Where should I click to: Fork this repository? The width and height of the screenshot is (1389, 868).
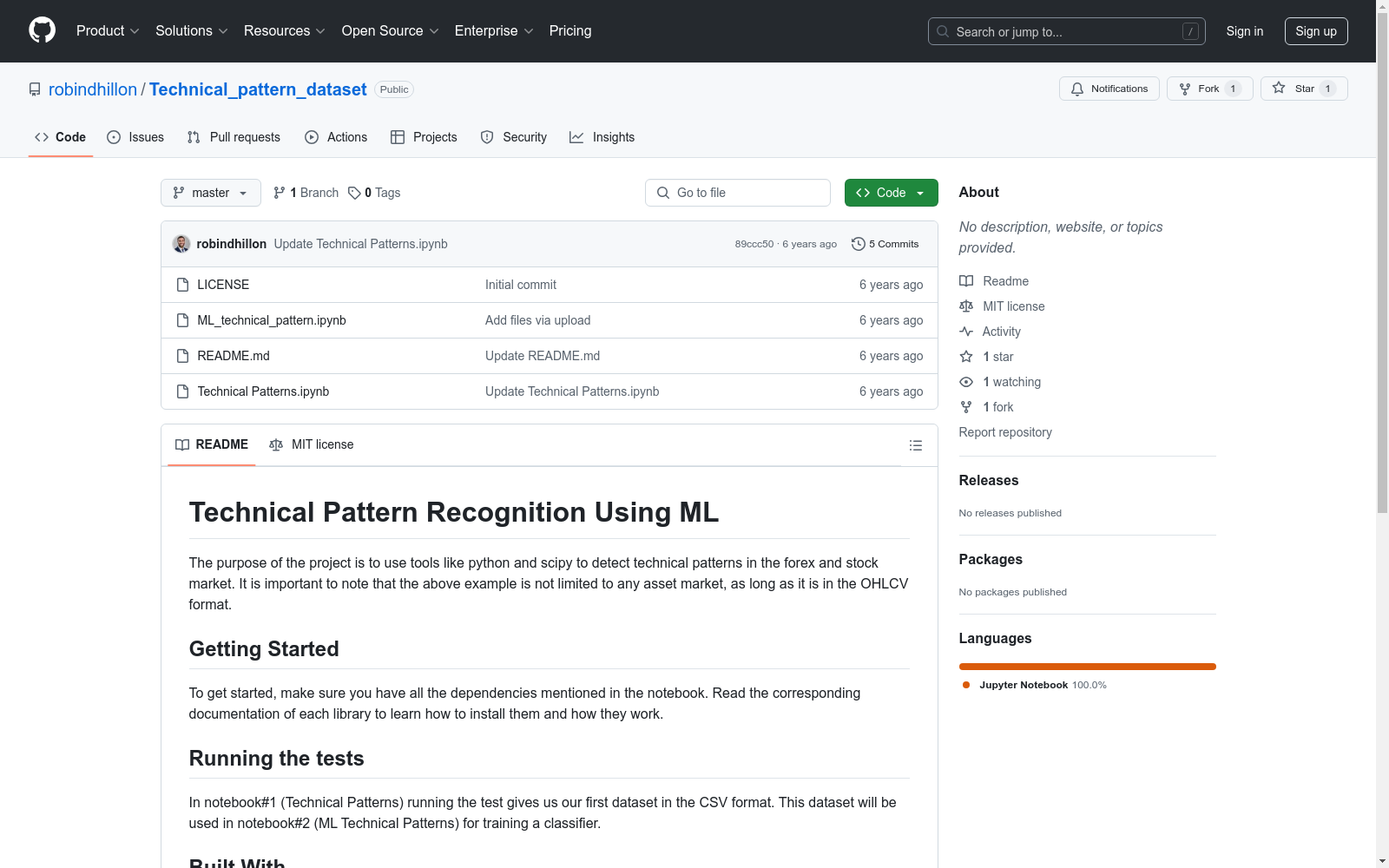(x=1210, y=89)
